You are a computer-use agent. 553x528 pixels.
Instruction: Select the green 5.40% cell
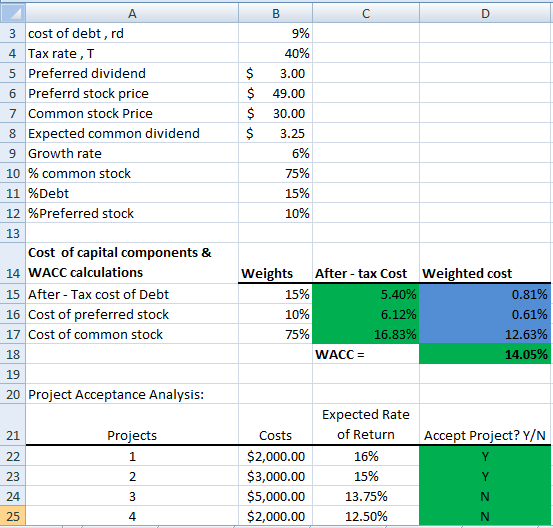coord(366,294)
